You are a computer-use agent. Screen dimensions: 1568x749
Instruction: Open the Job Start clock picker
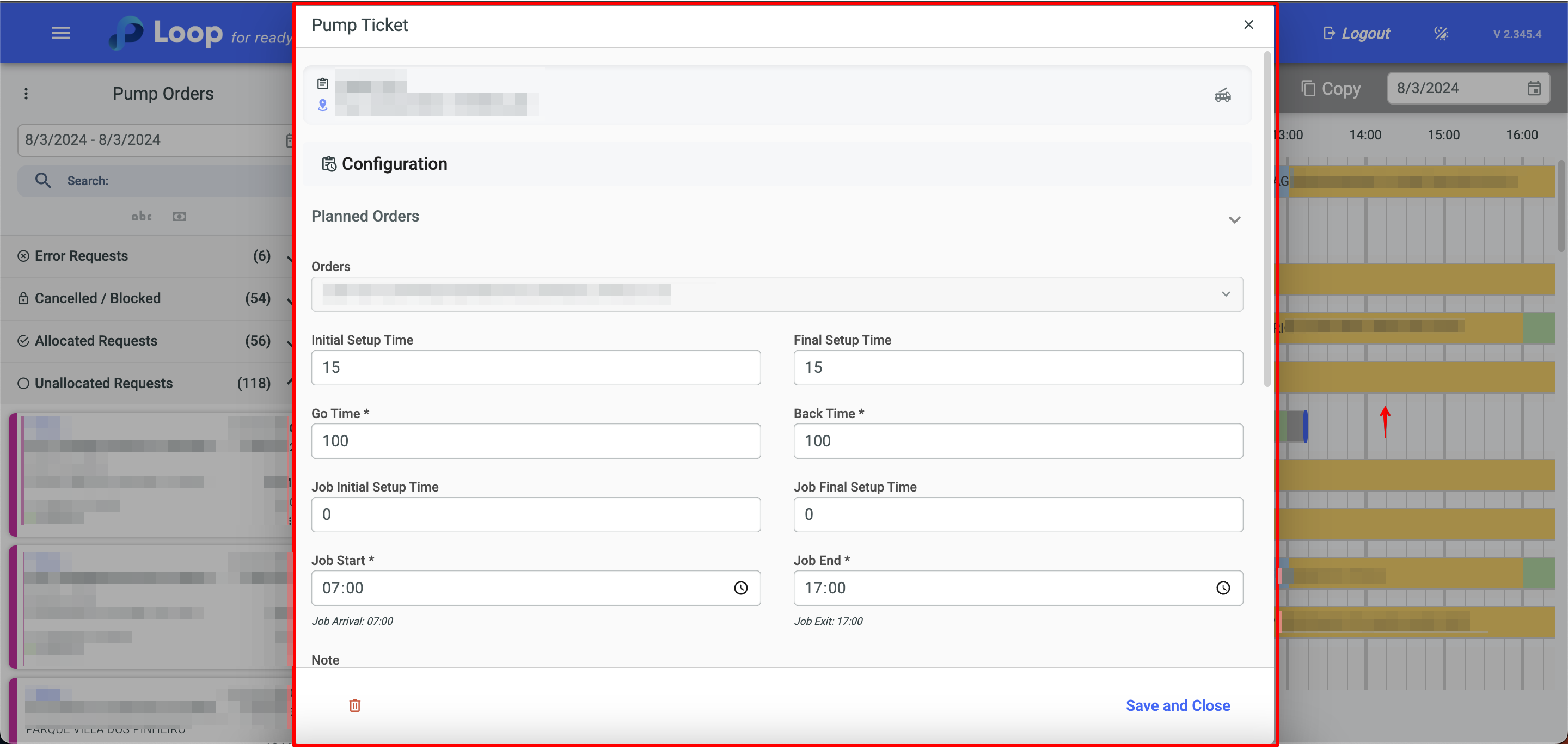(x=740, y=588)
